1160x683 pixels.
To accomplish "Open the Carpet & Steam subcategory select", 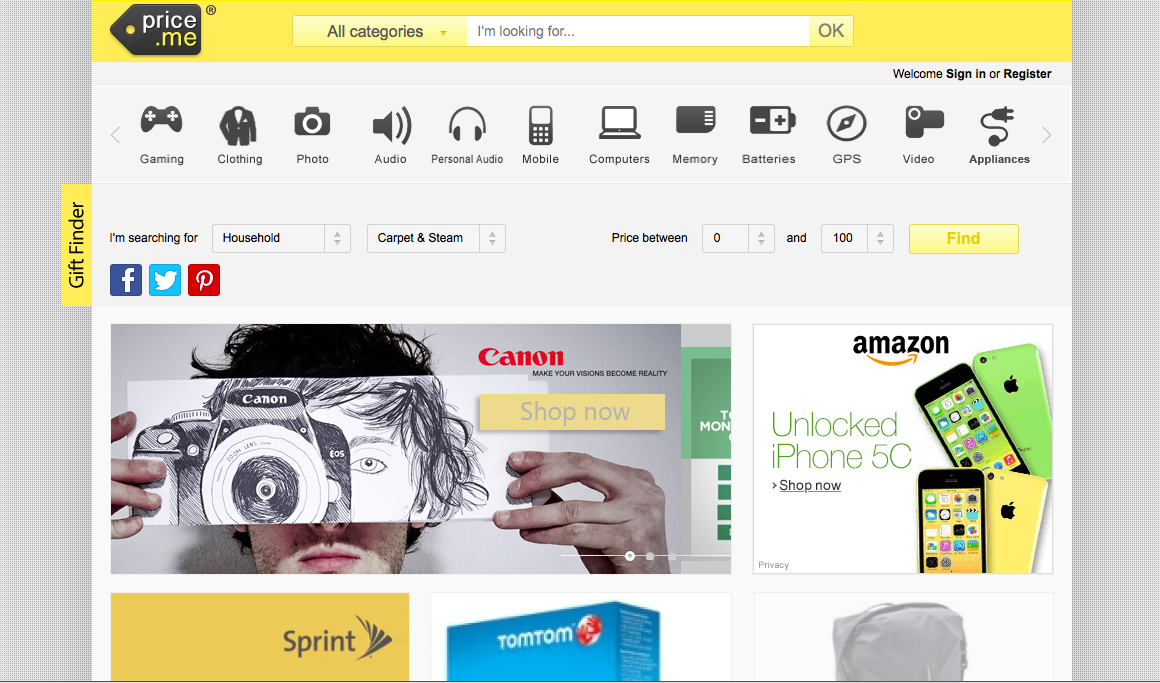I will click(x=436, y=238).
